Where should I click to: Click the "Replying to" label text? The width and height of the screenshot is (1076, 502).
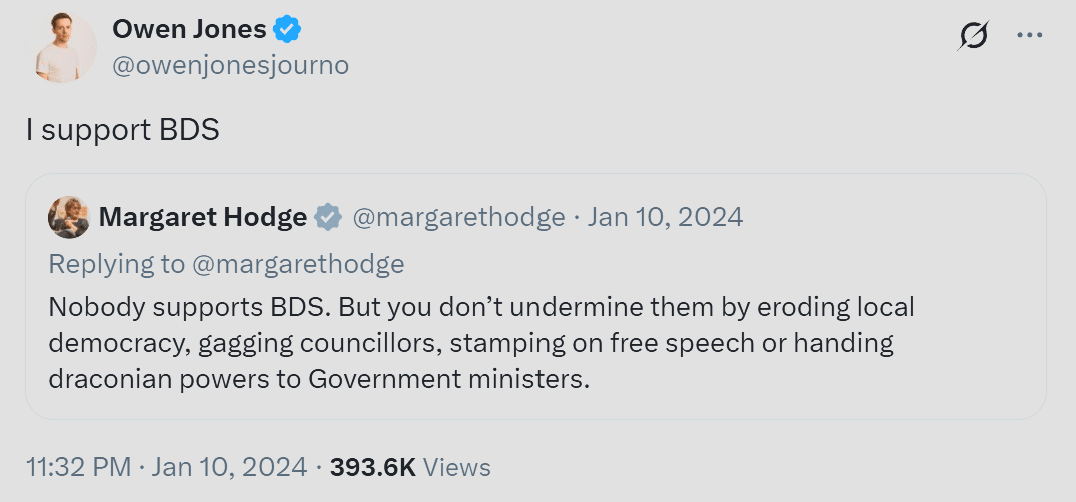coord(117,264)
